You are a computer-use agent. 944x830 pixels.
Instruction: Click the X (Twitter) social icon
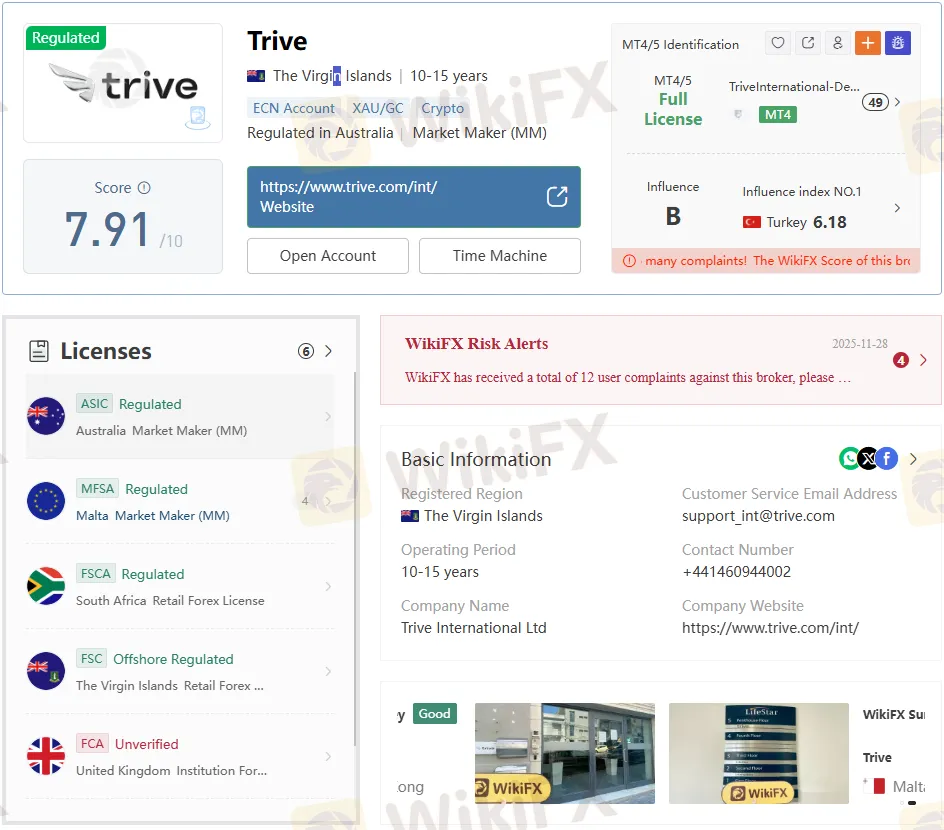[x=868, y=458]
